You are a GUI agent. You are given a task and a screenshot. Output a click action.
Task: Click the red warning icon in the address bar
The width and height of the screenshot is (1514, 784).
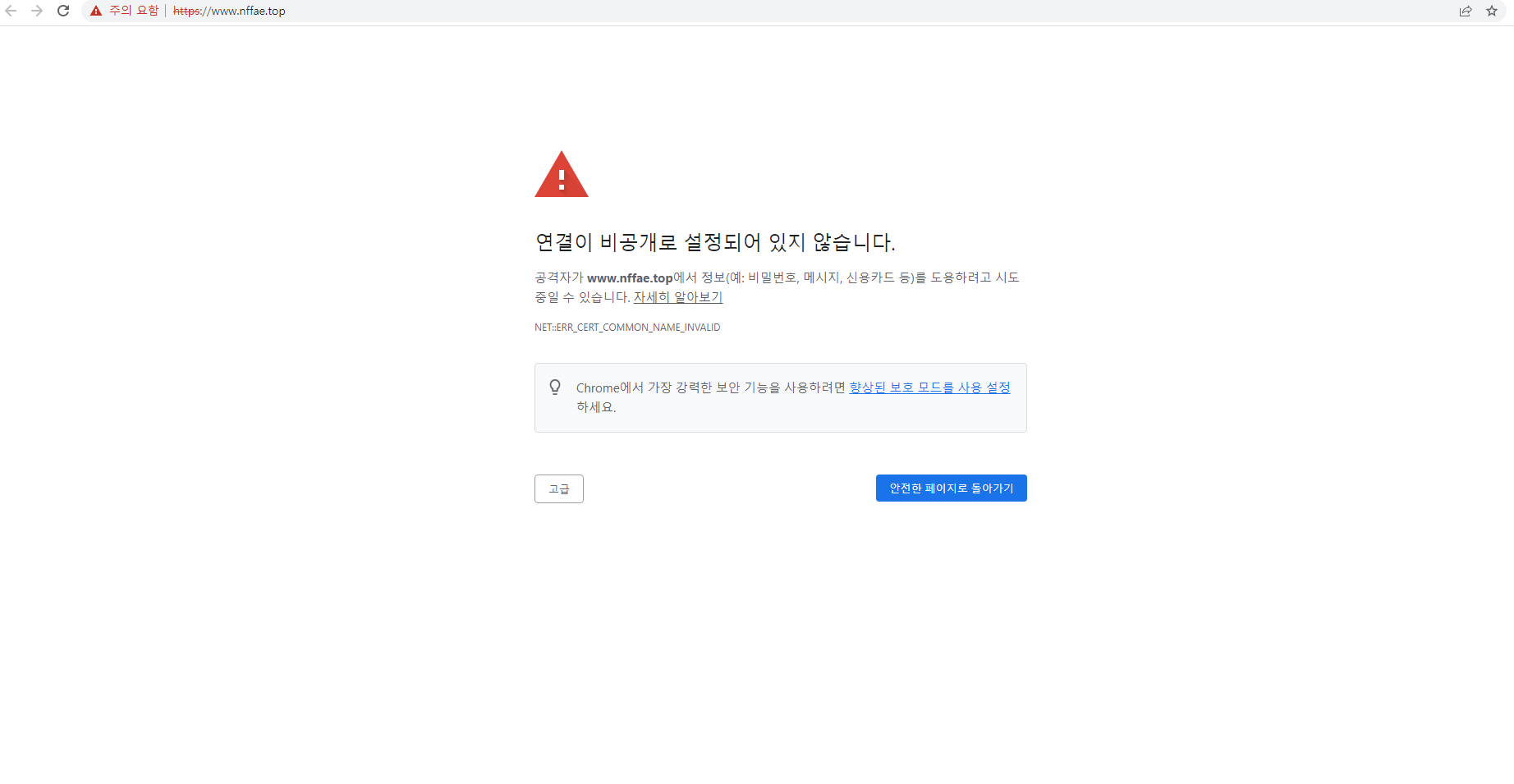click(x=96, y=11)
